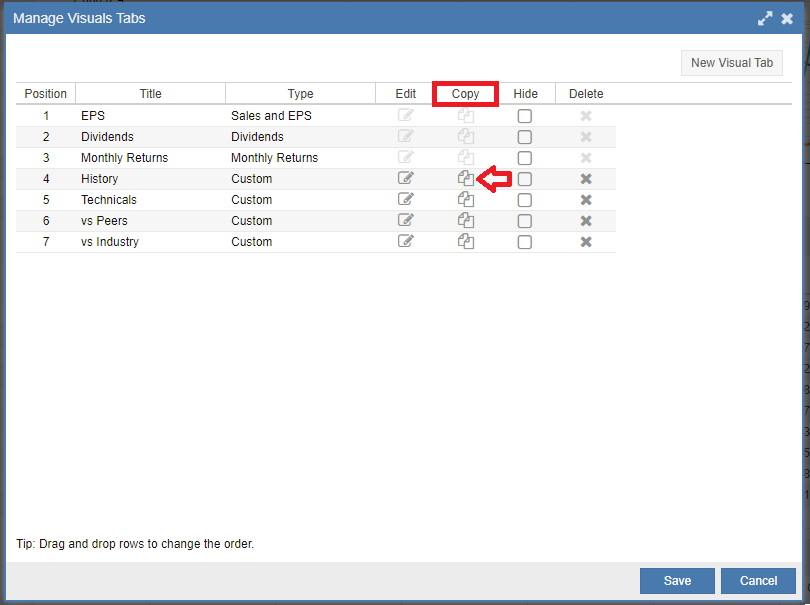Check the Hide box for vs Industry
The width and height of the screenshot is (810, 605).
click(525, 242)
